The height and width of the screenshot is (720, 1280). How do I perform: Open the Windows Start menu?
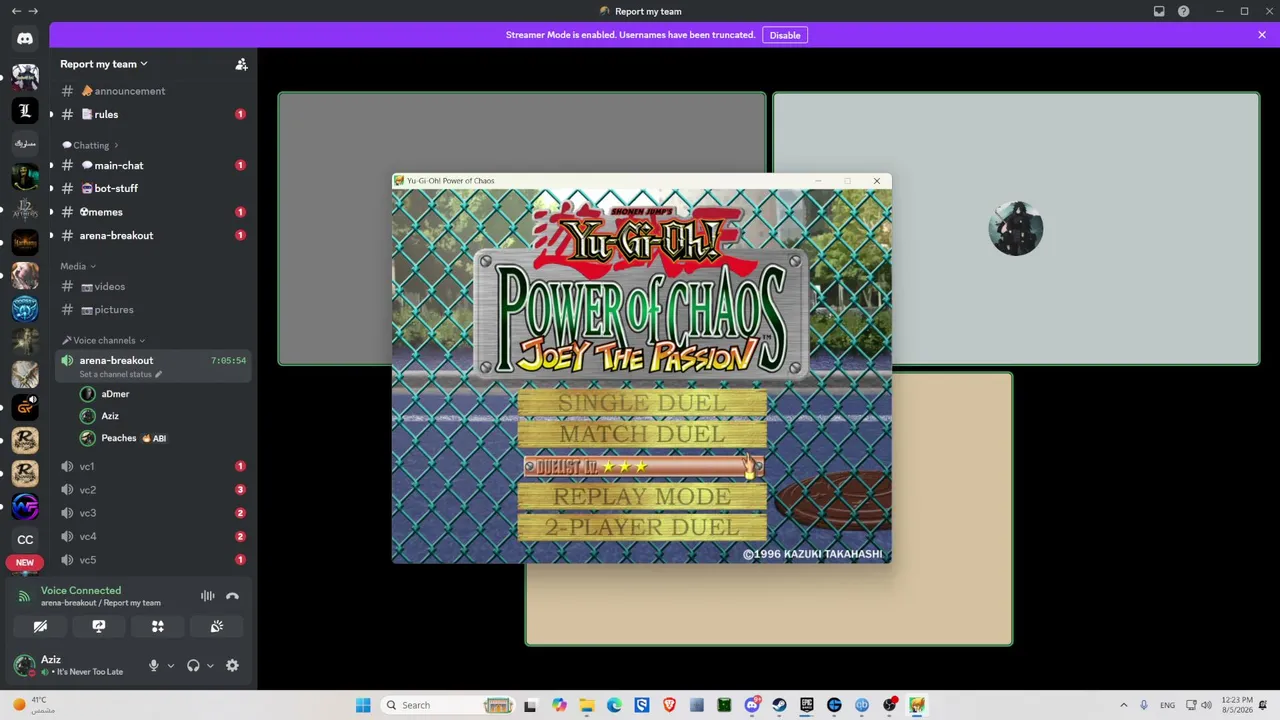(363, 705)
